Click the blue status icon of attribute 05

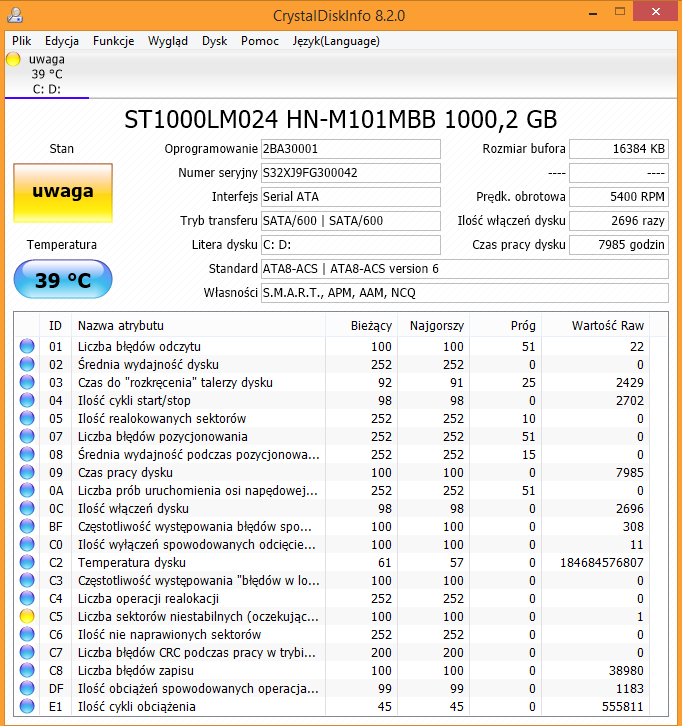[27, 419]
